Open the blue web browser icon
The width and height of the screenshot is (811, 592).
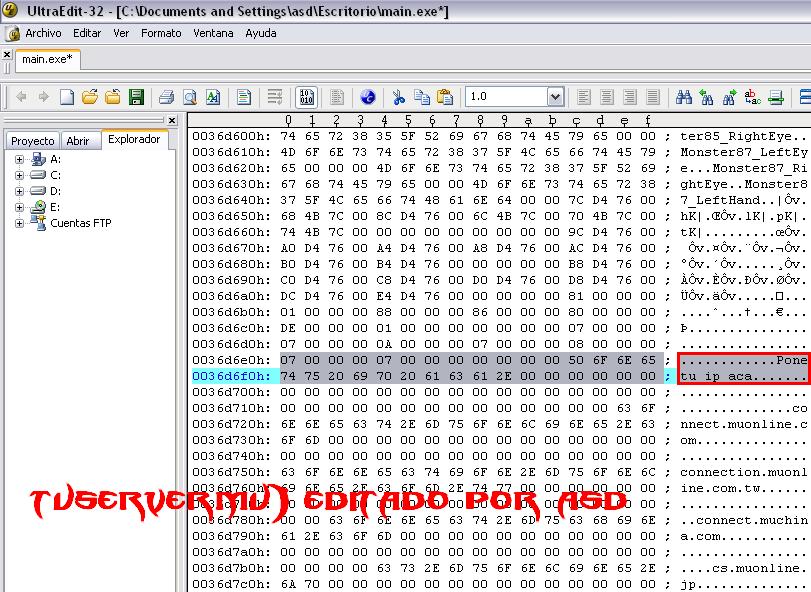(x=368, y=97)
